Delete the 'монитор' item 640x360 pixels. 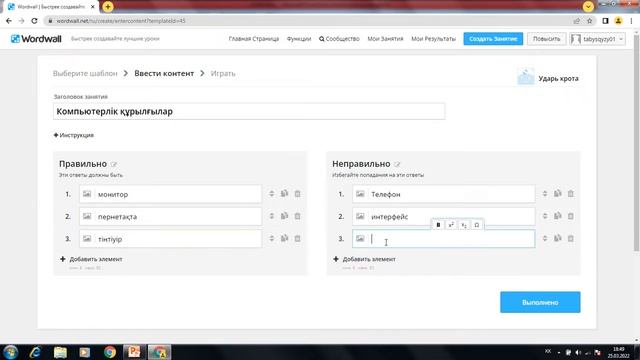point(298,194)
